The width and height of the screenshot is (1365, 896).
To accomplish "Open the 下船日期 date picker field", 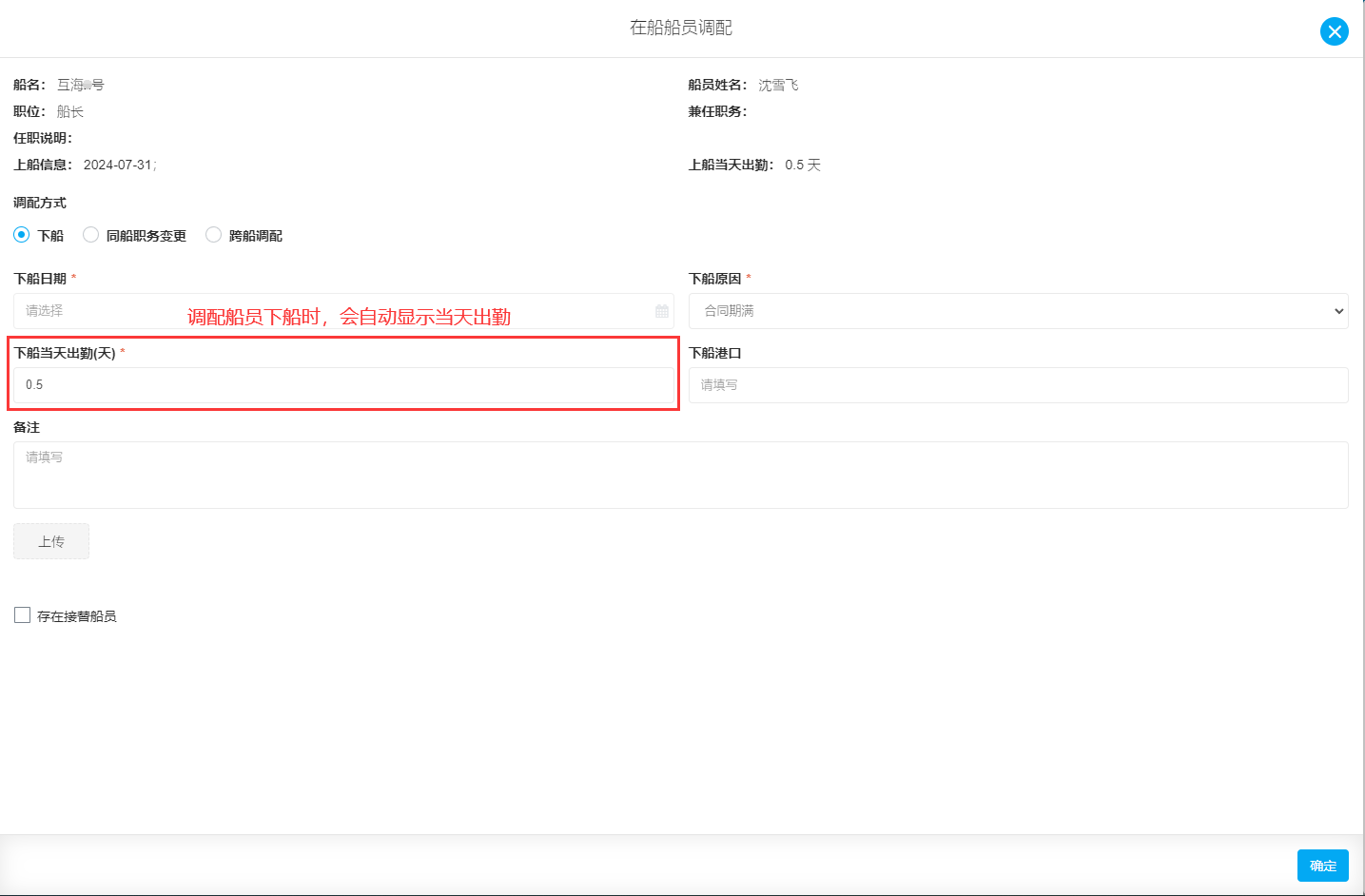I will pos(343,311).
